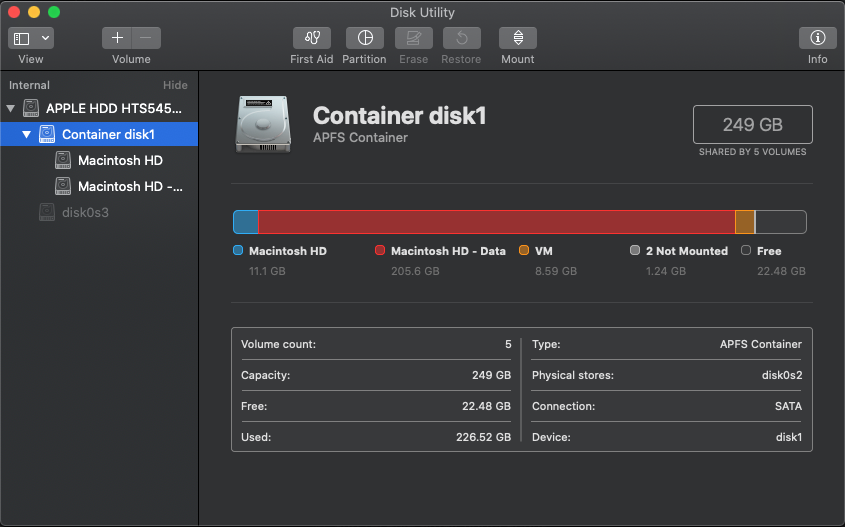Click the "SHARED BY 5 VOLUMES" label
Image resolution: width=845 pixels, height=527 pixels.
coord(753,152)
